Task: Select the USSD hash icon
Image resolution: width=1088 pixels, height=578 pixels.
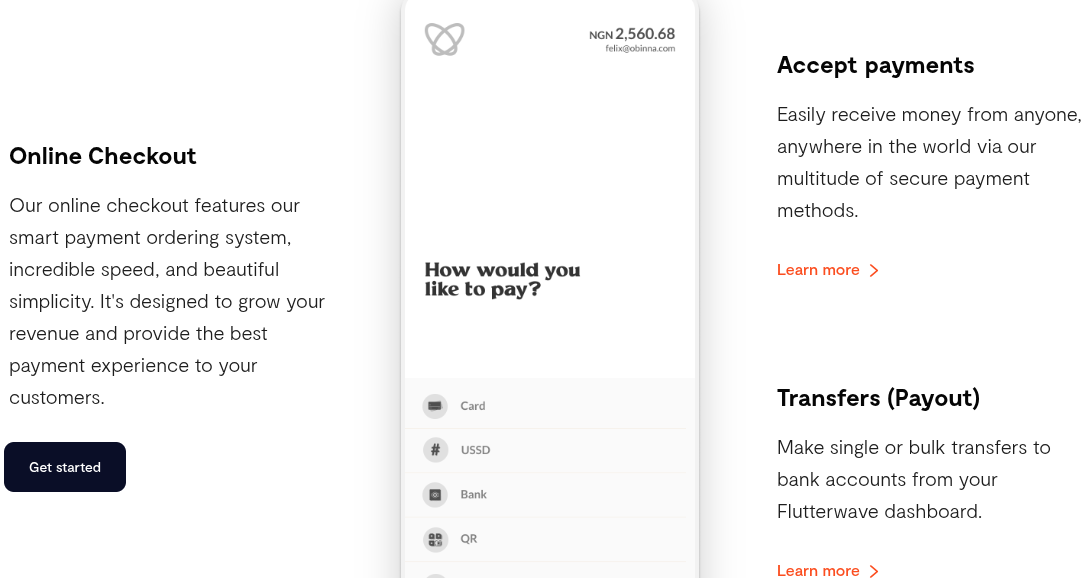Action: [x=435, y=450]
